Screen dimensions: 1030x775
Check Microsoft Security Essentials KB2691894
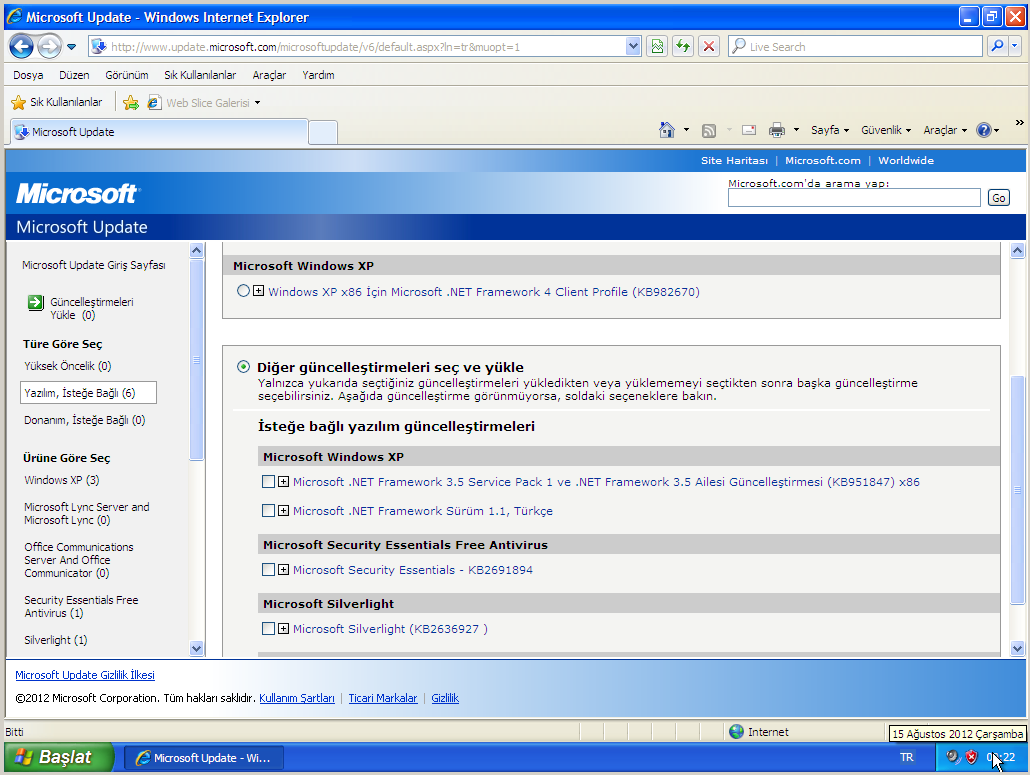268,569
